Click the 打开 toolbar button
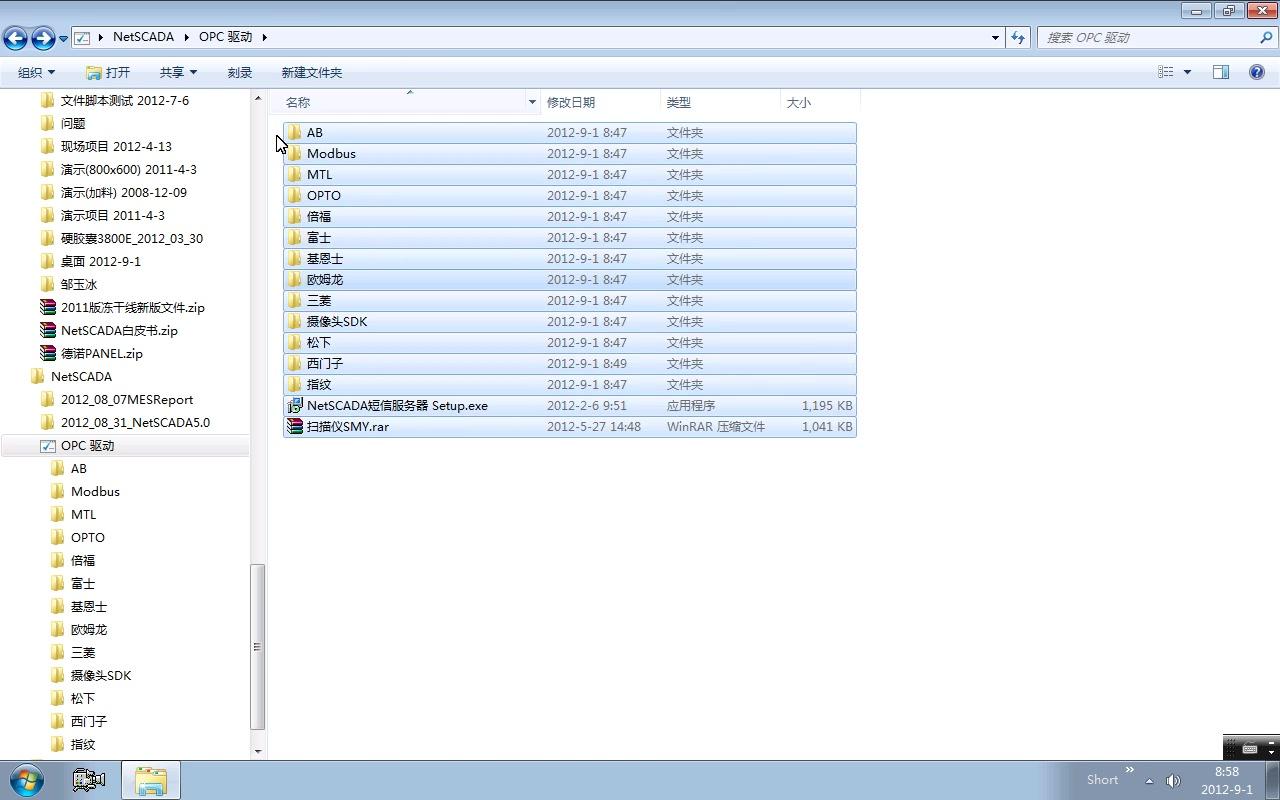 tap(108, 72)
